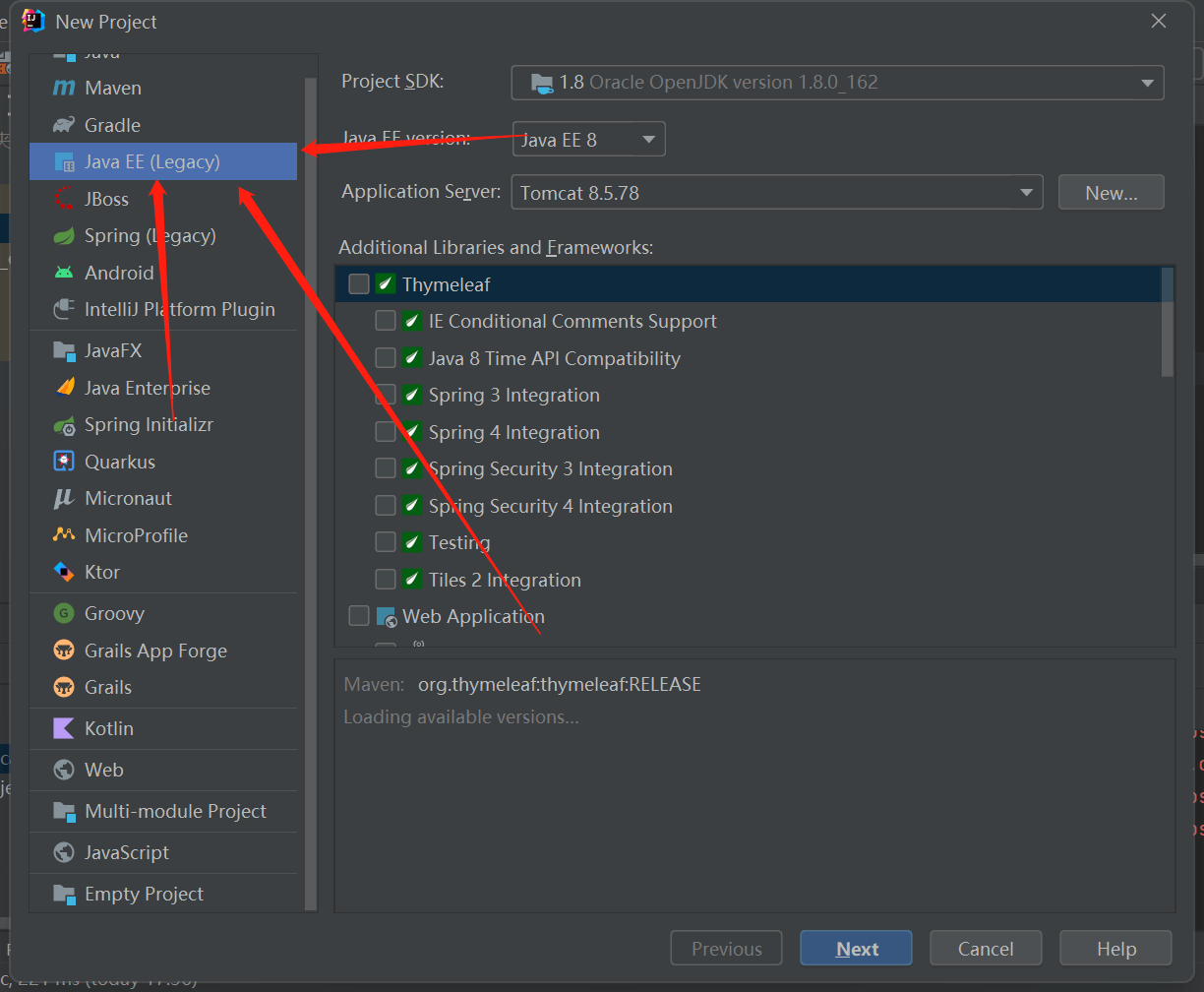Select the Quarkus label

(x=120, y=462)
